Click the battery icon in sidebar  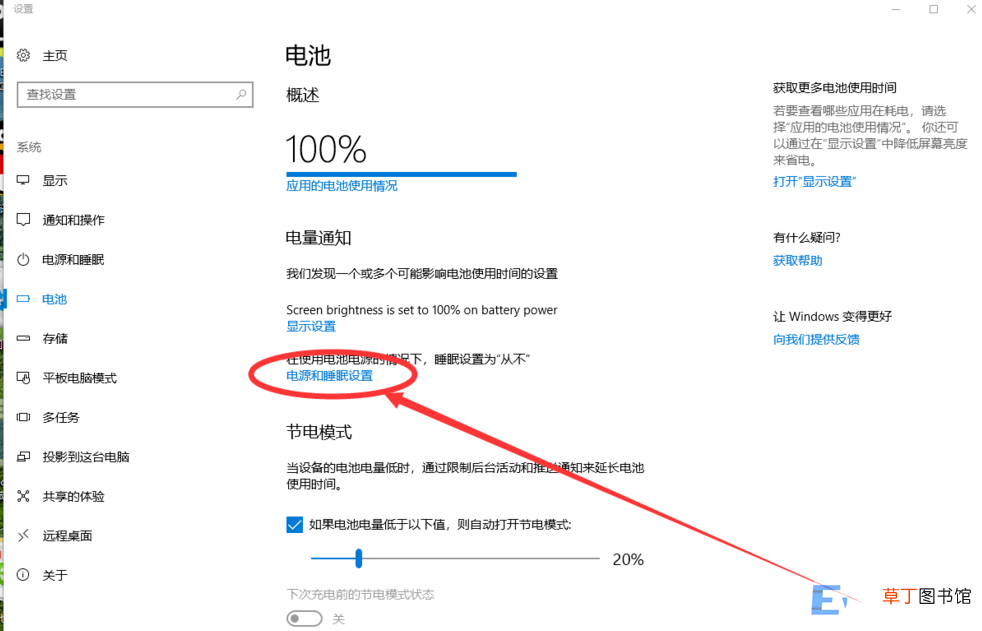(x=23, y=299)
